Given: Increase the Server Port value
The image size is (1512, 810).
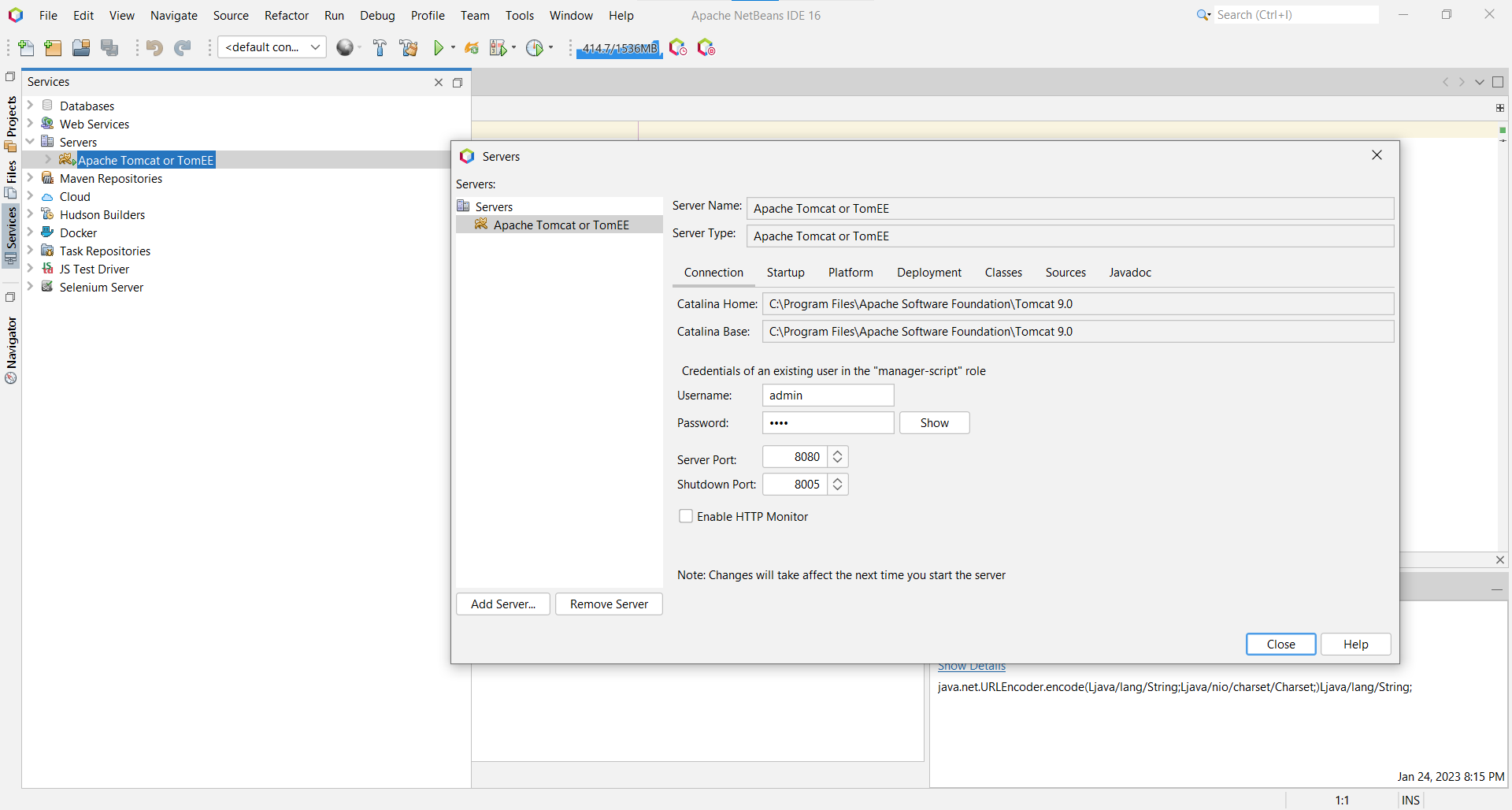Looking at the screenshot, I should point(838,452).
